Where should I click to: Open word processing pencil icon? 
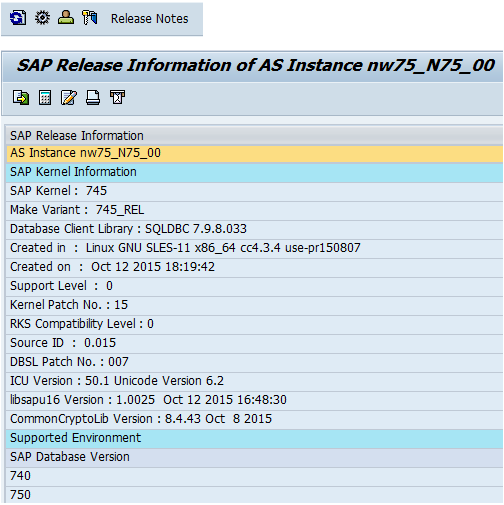pos(69,98)
